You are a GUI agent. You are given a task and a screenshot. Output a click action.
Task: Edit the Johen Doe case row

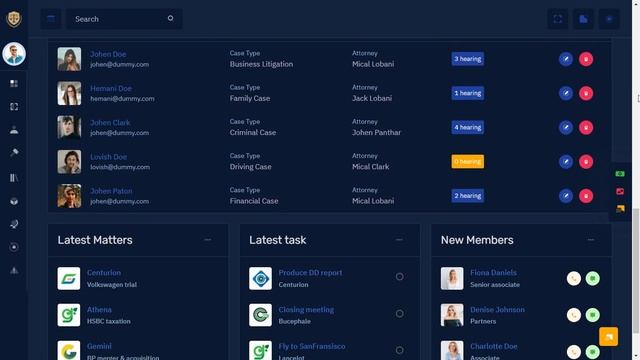point(566,59)
